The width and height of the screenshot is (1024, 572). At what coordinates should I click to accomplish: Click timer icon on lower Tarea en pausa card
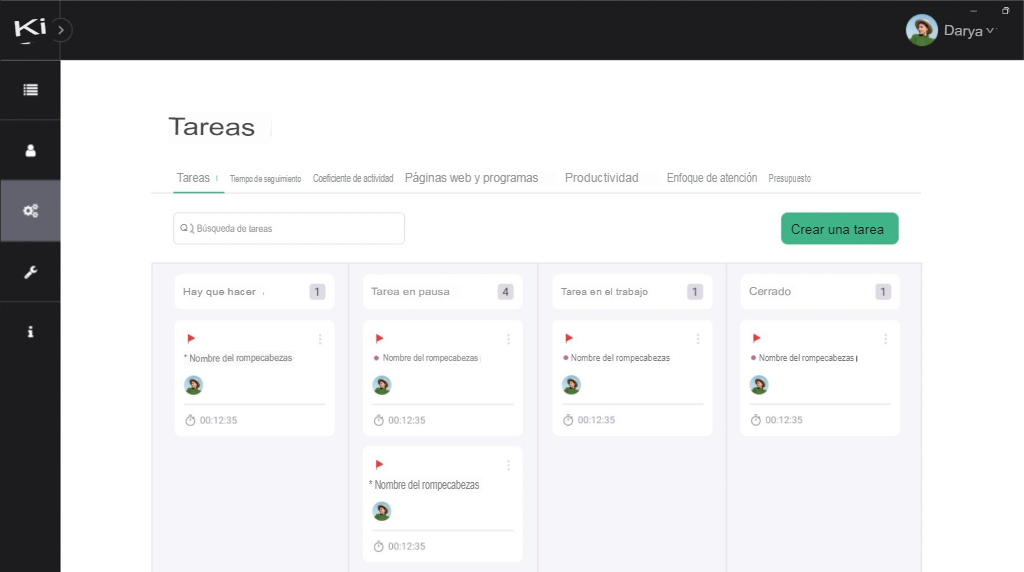(378, 547)
